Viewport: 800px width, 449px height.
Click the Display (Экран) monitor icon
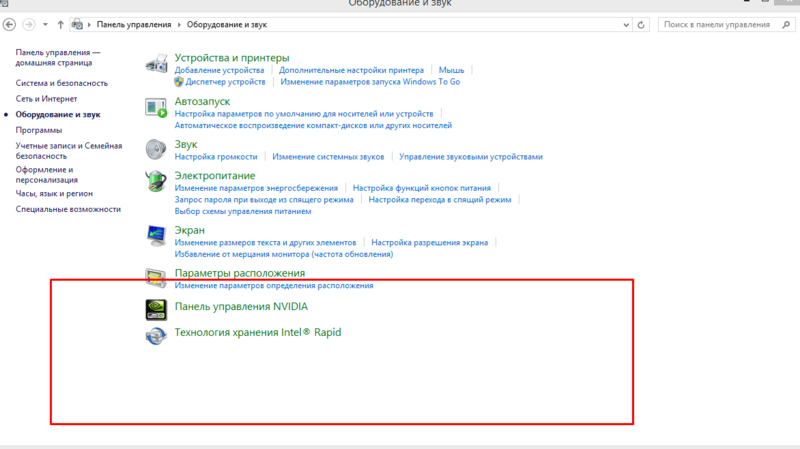click(156, 235)
